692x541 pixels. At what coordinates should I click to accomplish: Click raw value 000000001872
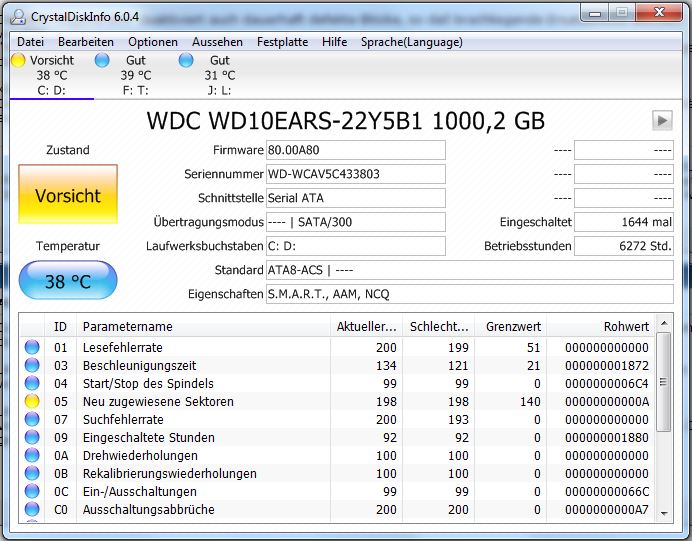(x=607, y=365)
